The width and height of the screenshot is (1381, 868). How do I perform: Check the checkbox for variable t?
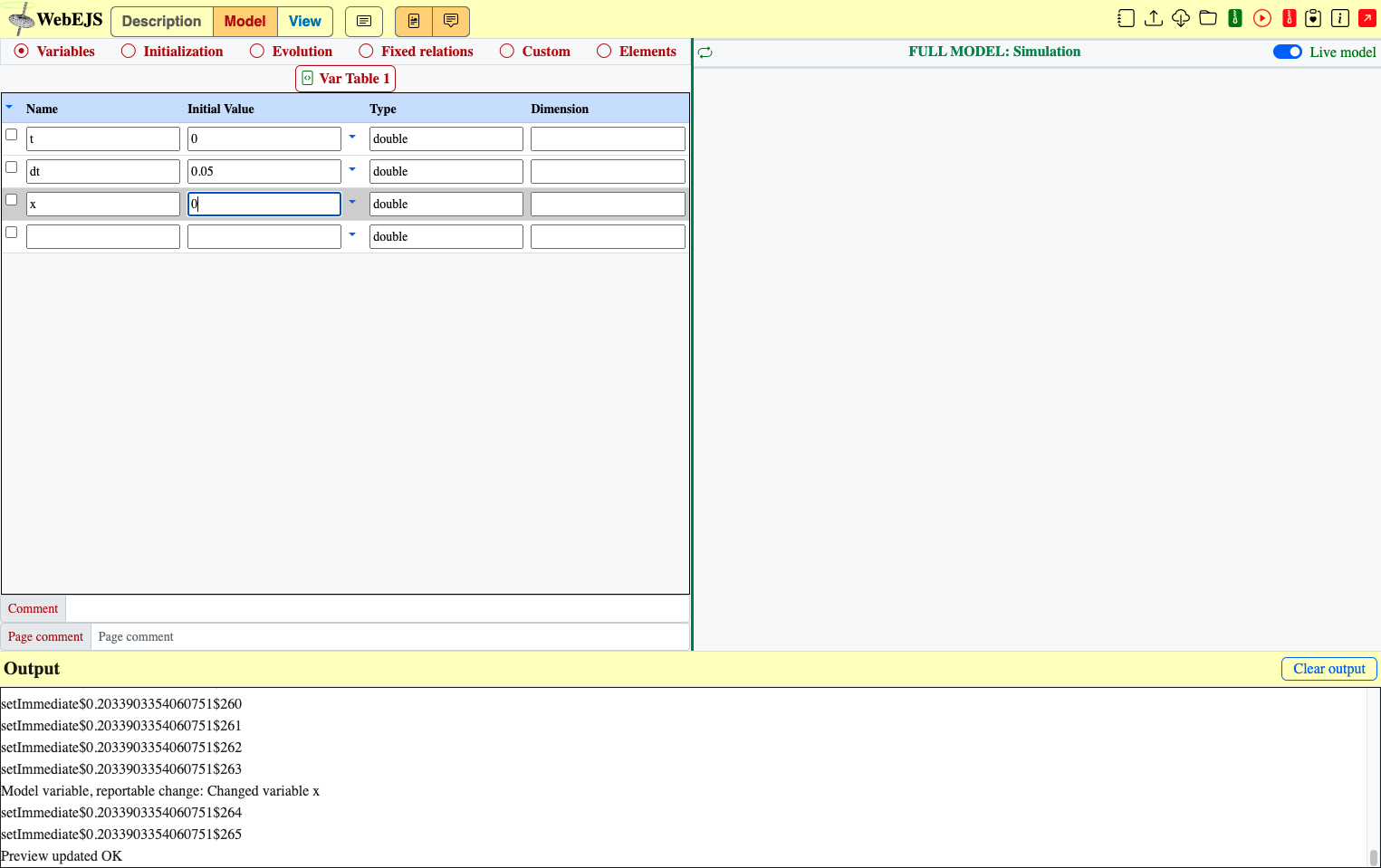click(x=12, y=135)
